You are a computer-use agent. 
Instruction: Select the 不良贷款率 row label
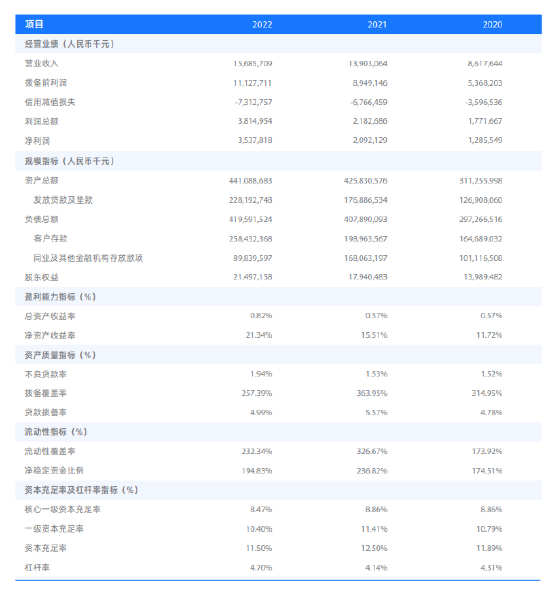pyautogui.click(x=45, y=375)
